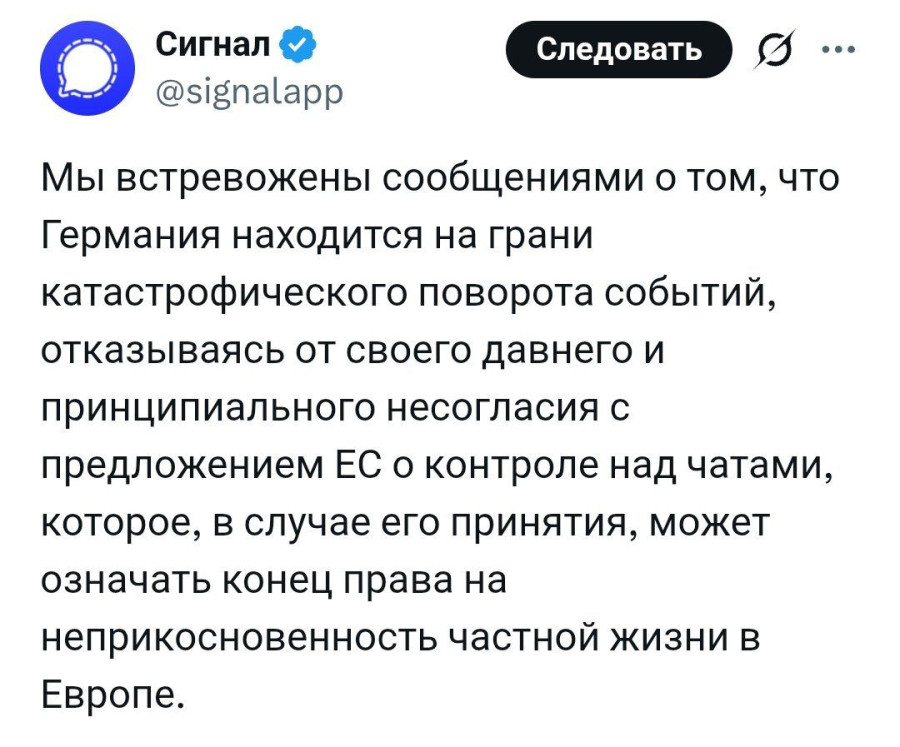Image resolution: width=900 pixels, height=747 pixels.
Task: Click the Grok slashed-circle icon
Action: click(x=773, y=50)
